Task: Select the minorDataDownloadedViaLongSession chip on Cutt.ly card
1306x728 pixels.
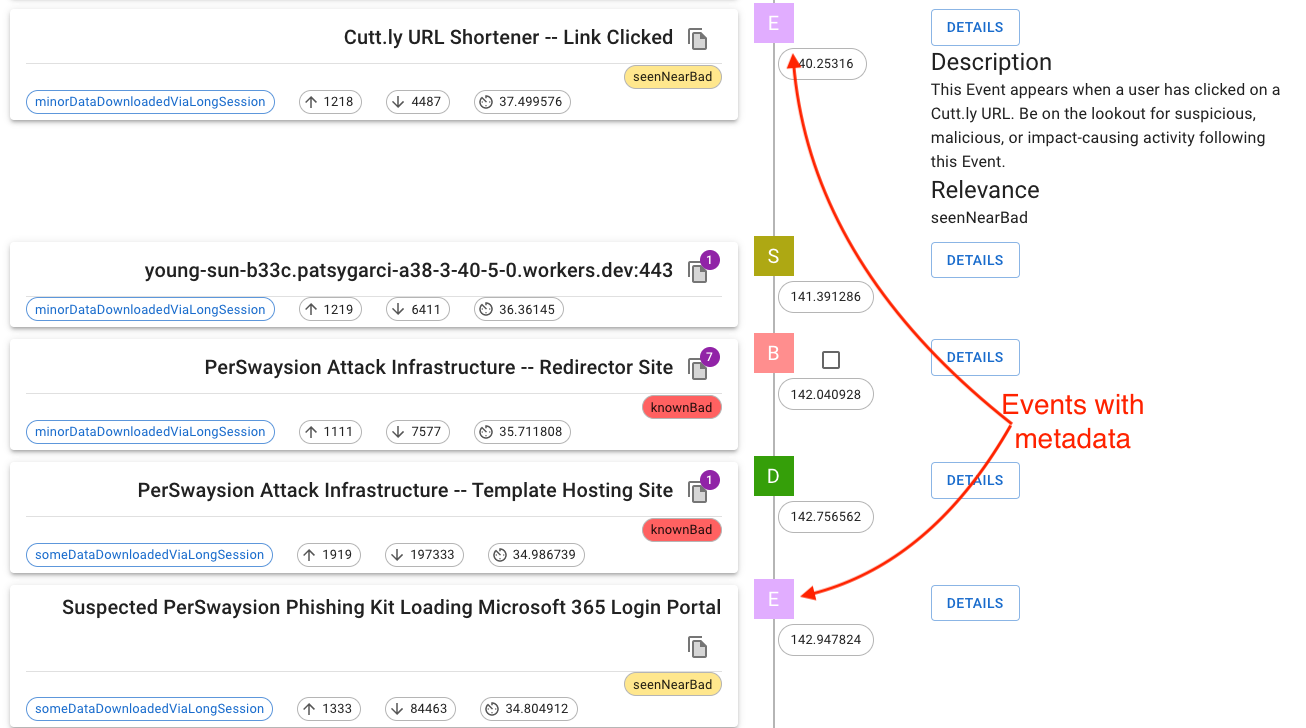Action: tap(150, 101)
